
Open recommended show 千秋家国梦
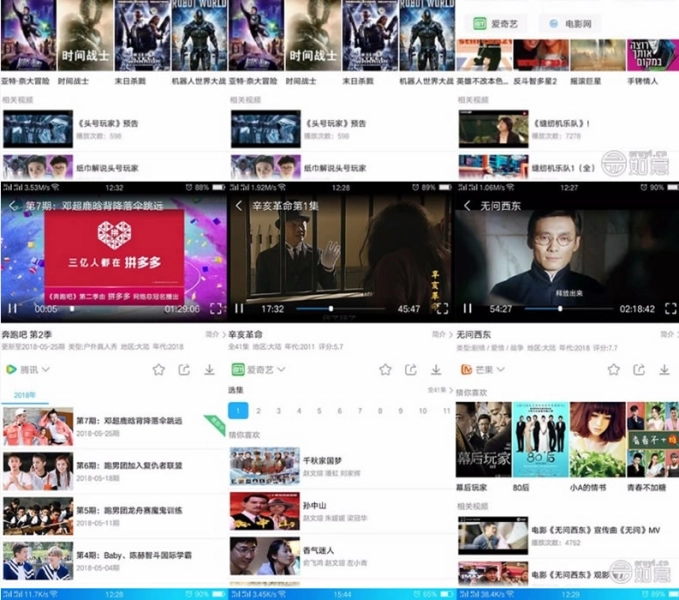[340, 466]
